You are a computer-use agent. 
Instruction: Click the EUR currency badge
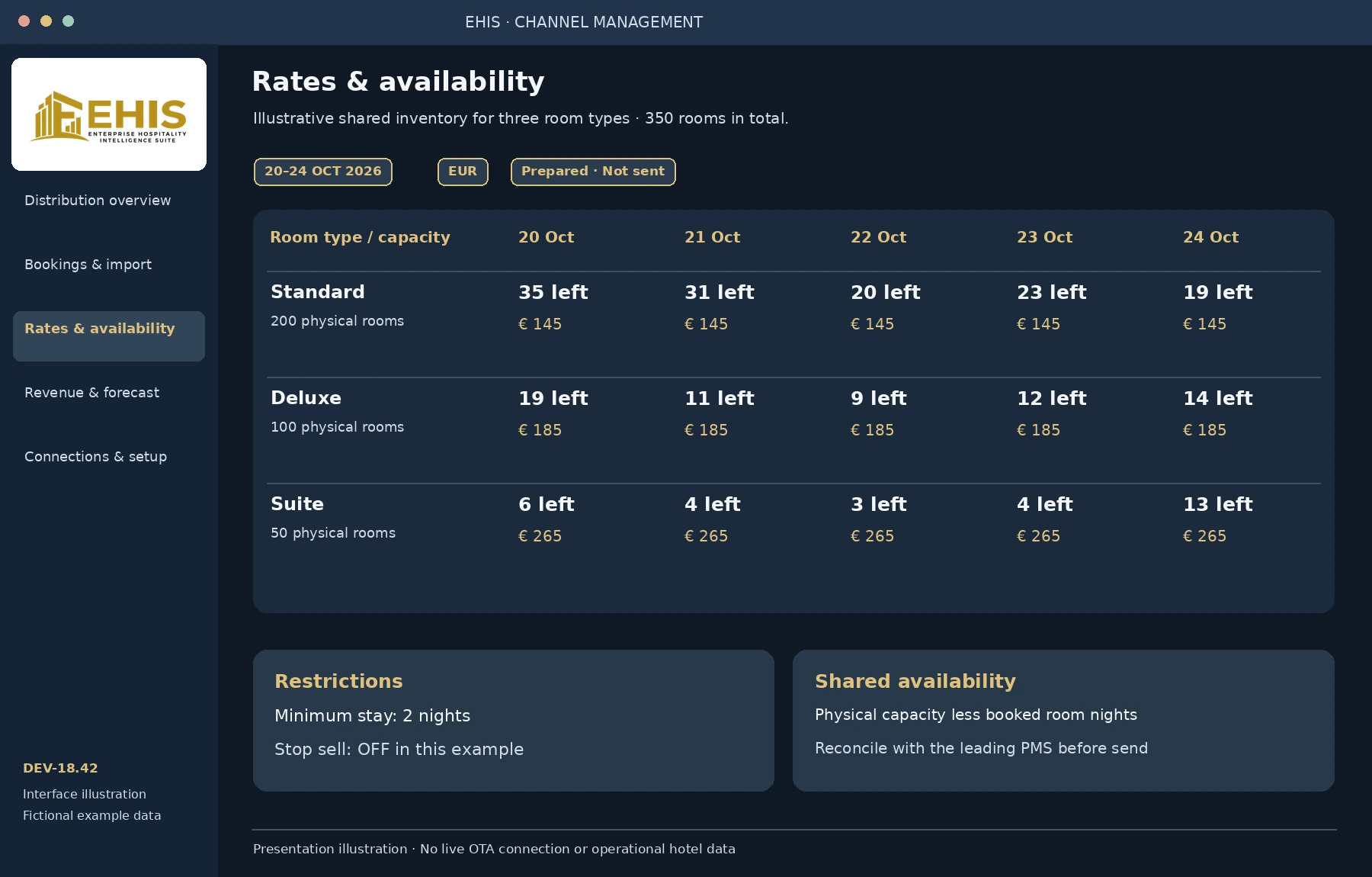463,172
